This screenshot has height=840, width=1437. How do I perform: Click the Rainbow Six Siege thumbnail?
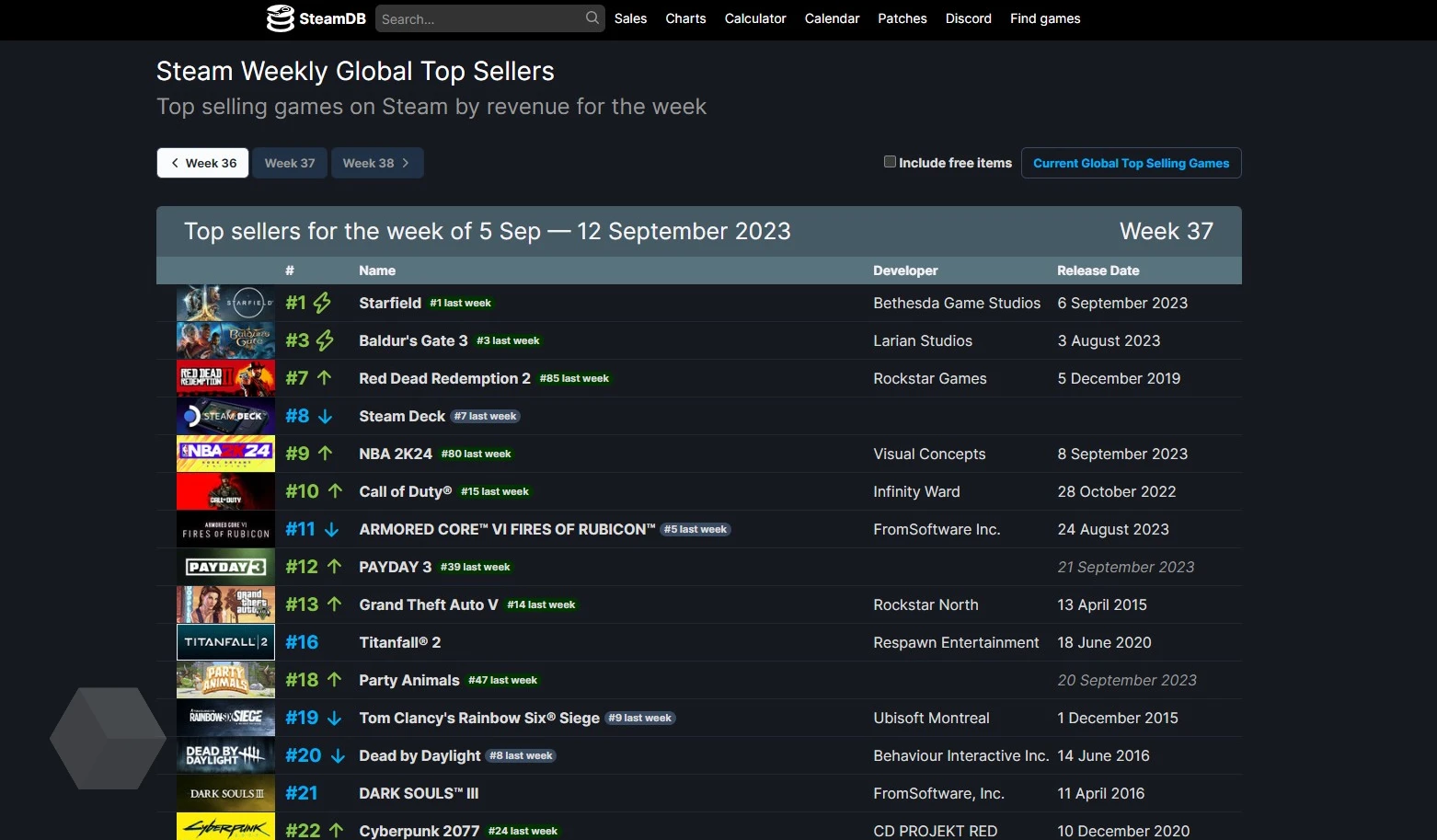click(225, 718)
